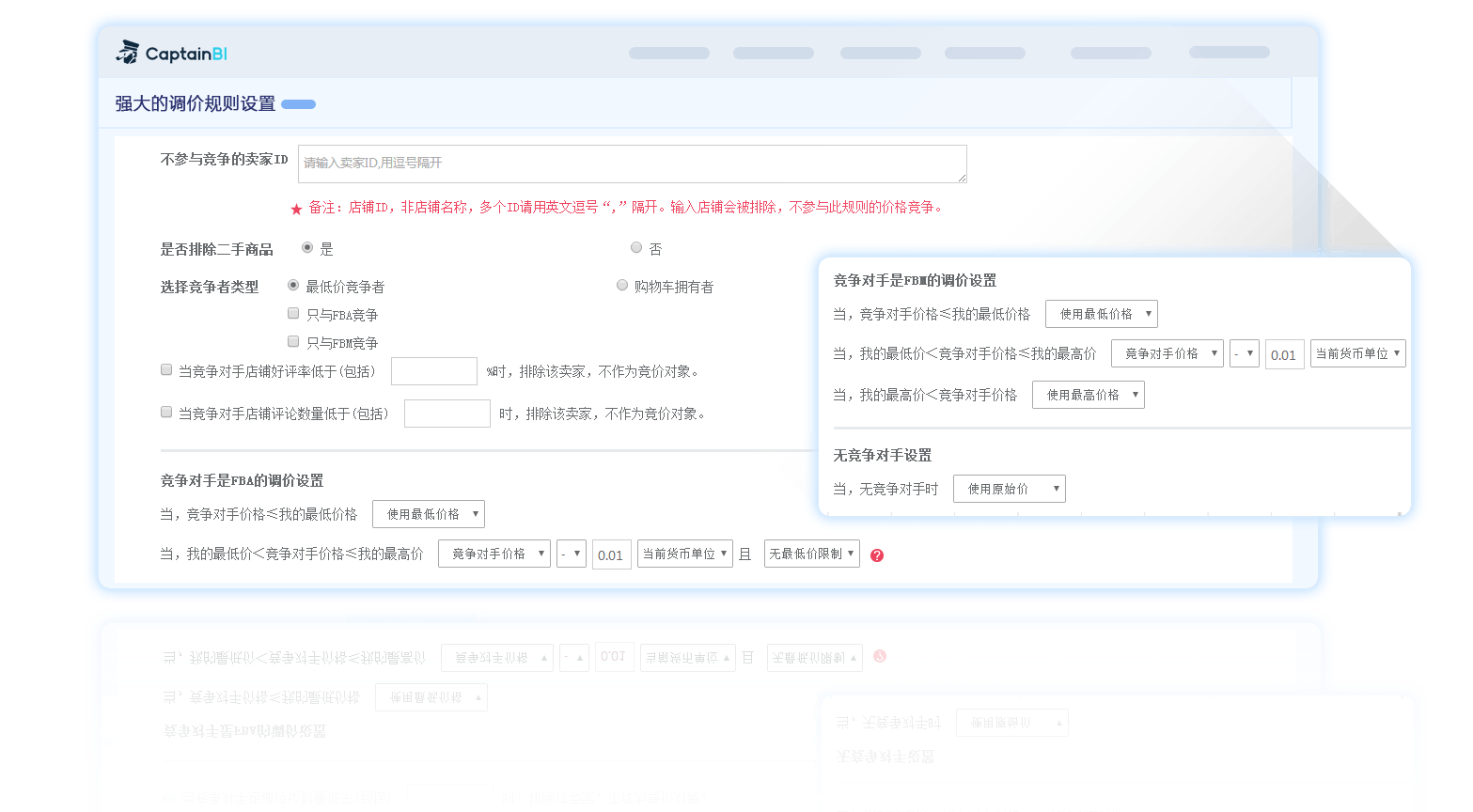1473x812 pixels.
Task: Select 否 for excluding second-hand goods
Action: tap(636, 248)
